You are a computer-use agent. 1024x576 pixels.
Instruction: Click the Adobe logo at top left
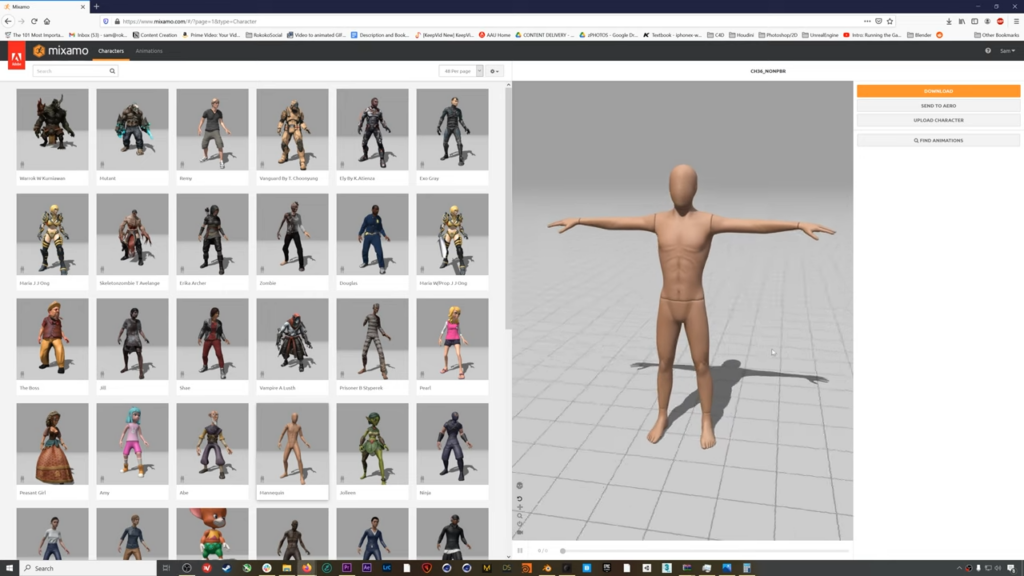16,57
